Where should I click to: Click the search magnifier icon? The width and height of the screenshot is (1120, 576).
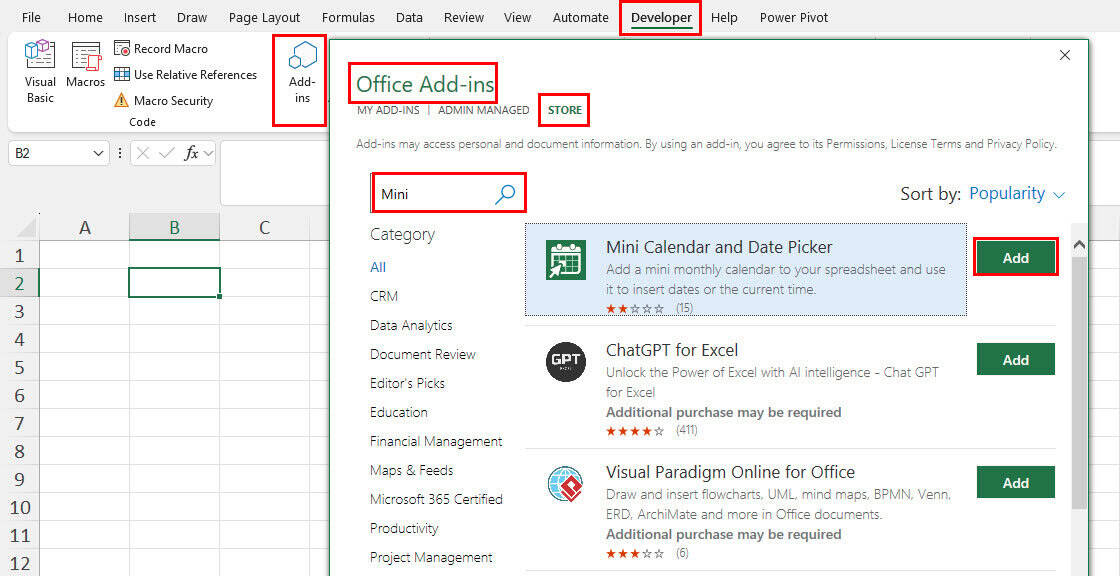click(x=505, y=193)
